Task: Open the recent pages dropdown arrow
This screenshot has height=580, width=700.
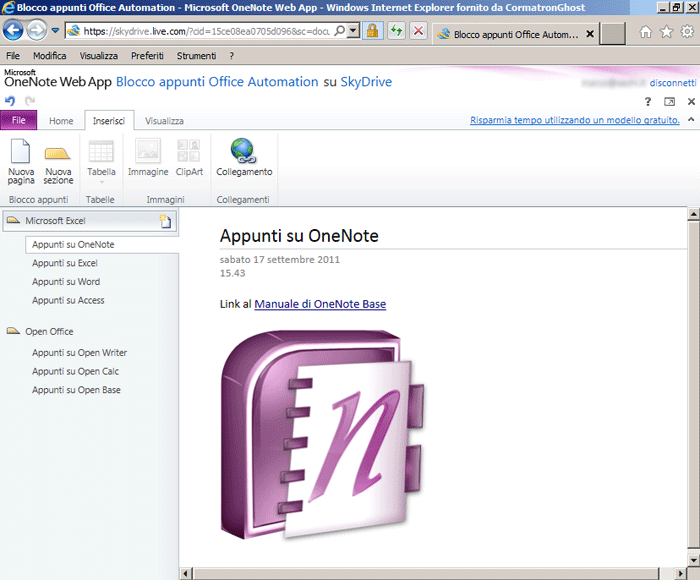Action: [x=55, y=30]
